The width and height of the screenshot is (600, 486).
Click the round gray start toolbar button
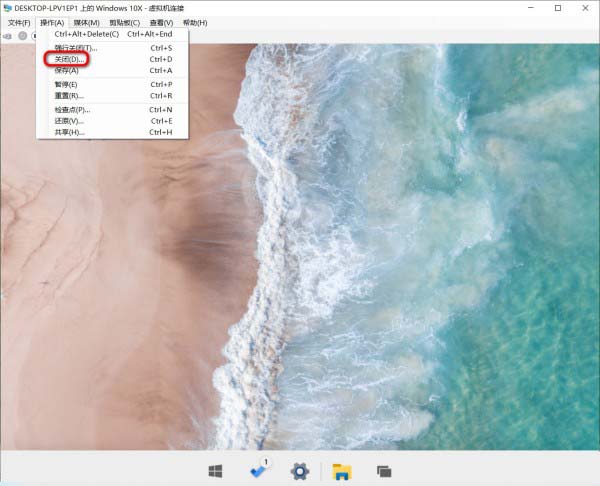point(23,36)
